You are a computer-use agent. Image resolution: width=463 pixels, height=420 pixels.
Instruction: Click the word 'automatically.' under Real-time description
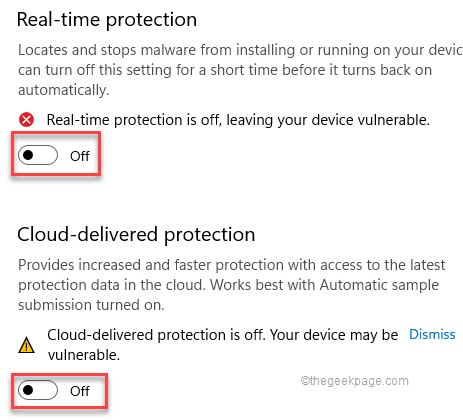tap(64, 90)
